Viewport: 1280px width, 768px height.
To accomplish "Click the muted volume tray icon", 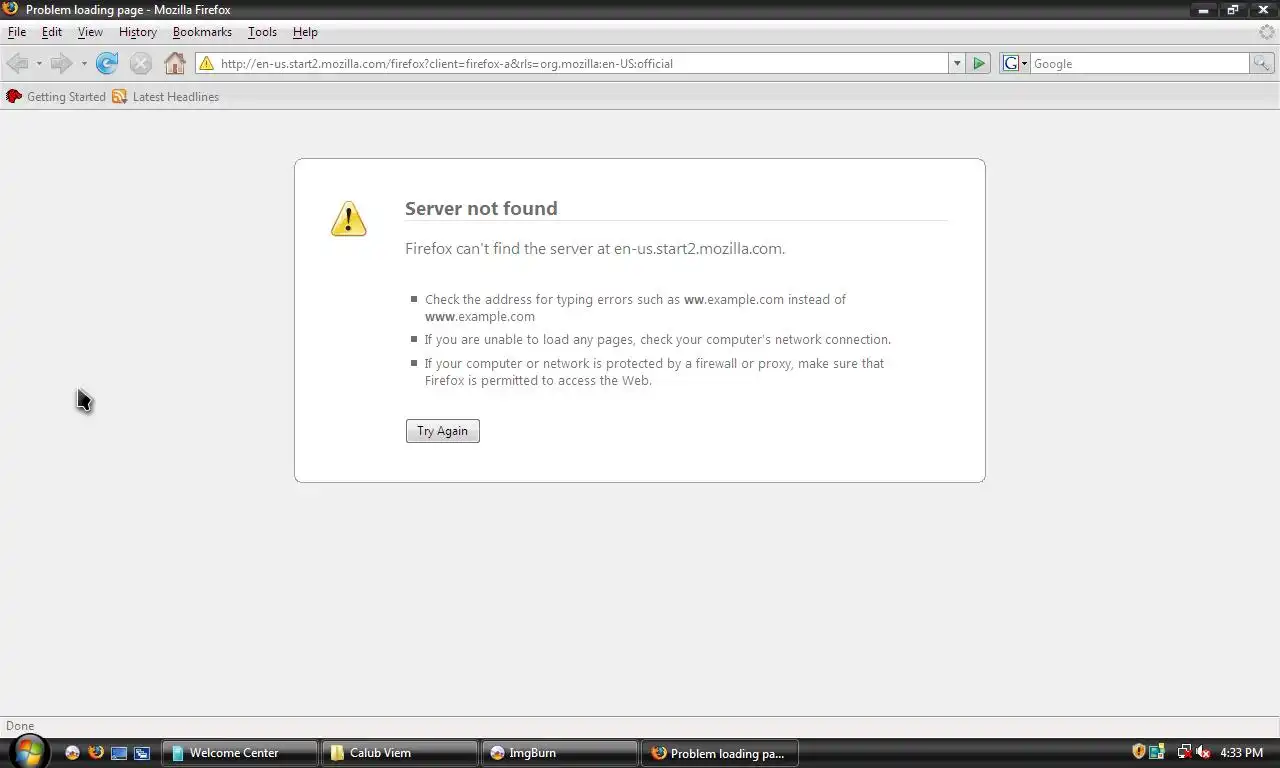I will pos(1203,752).
